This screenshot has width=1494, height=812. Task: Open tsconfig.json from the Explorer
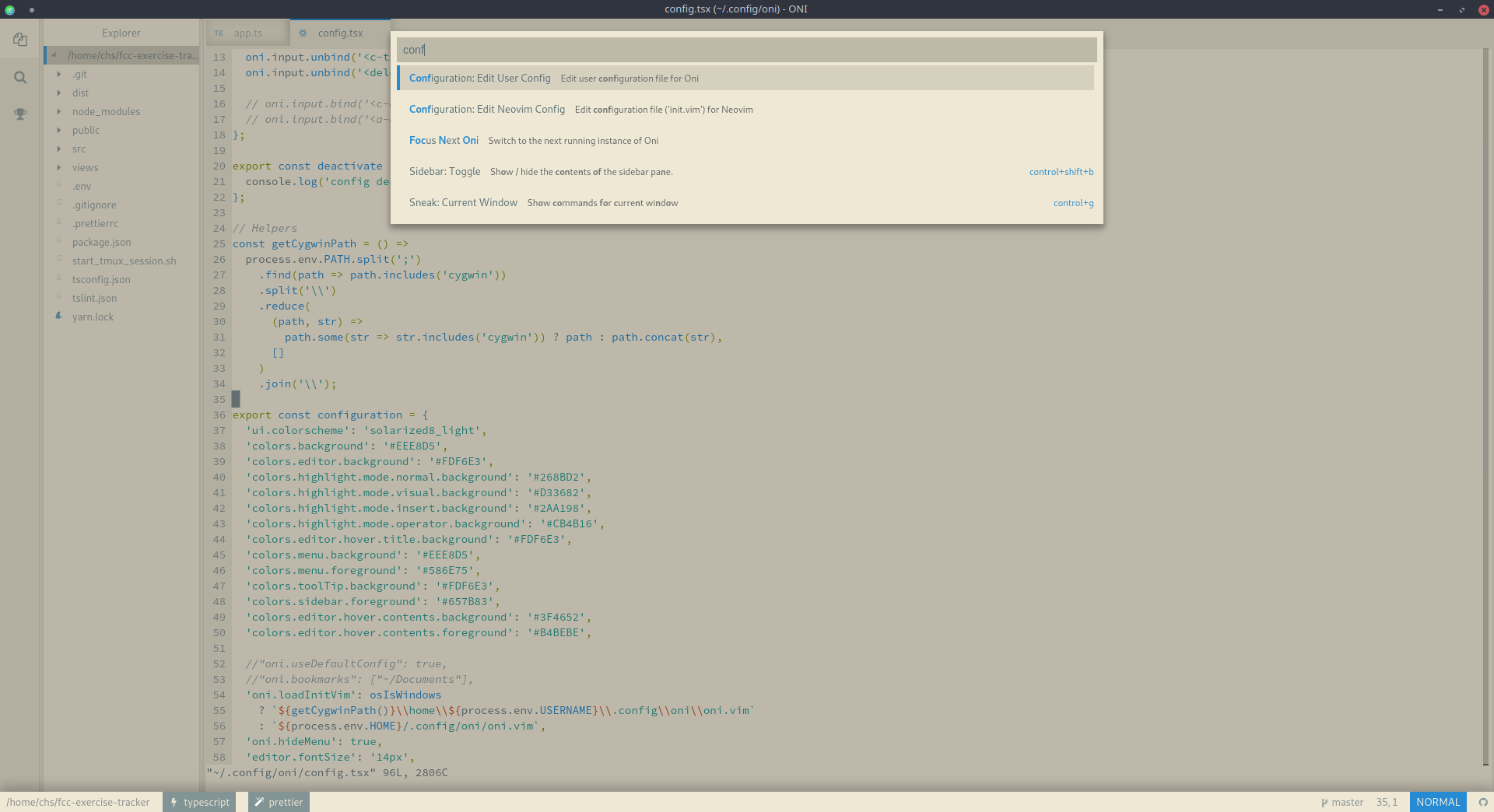tap(101, 279)
